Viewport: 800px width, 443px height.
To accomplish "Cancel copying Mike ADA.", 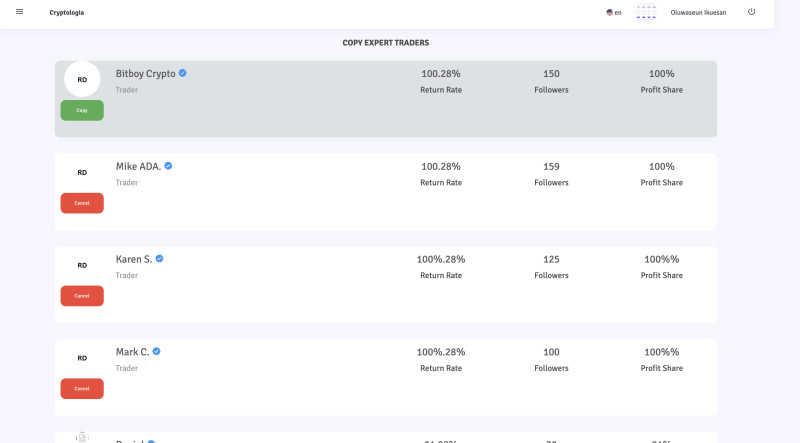I will tap(82, 203).
